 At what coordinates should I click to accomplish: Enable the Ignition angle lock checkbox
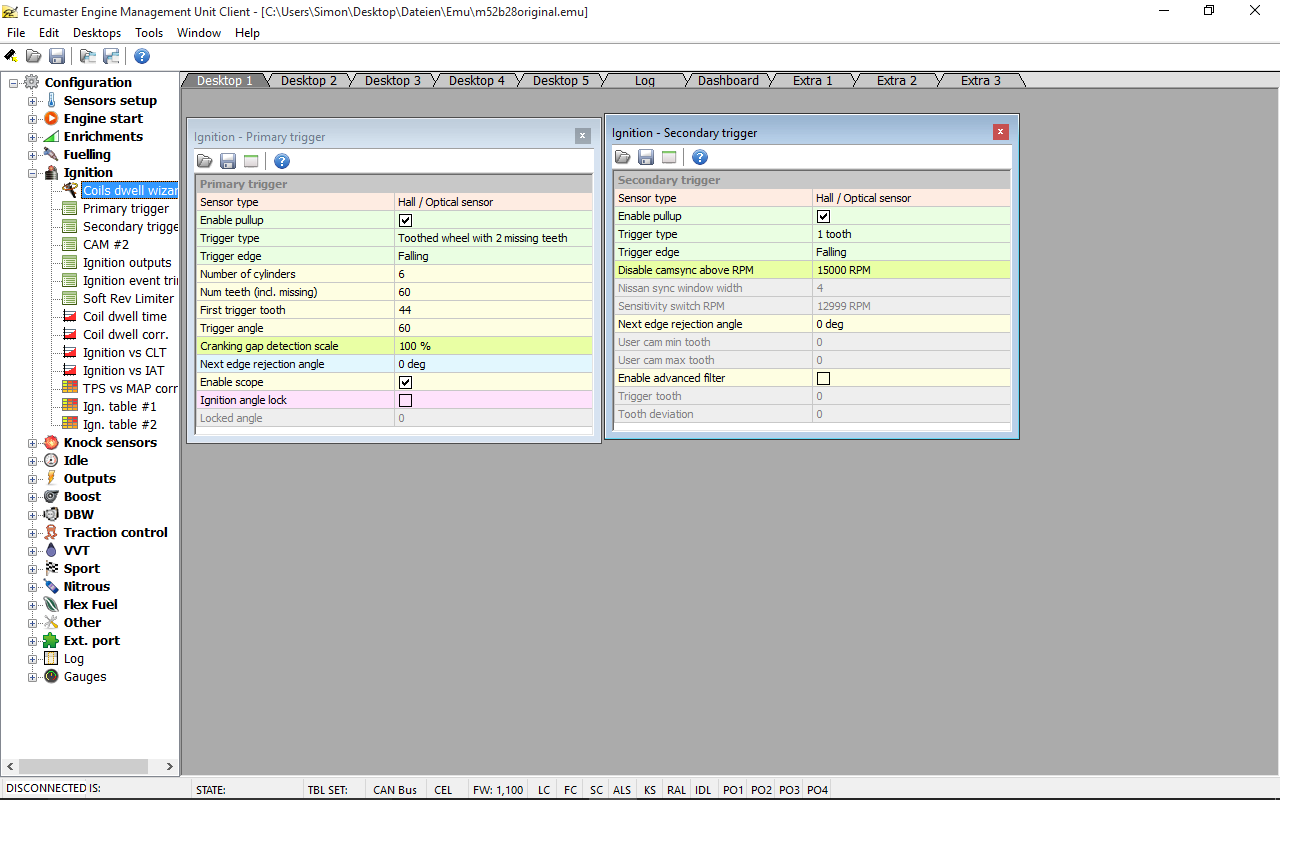point(405,400)
